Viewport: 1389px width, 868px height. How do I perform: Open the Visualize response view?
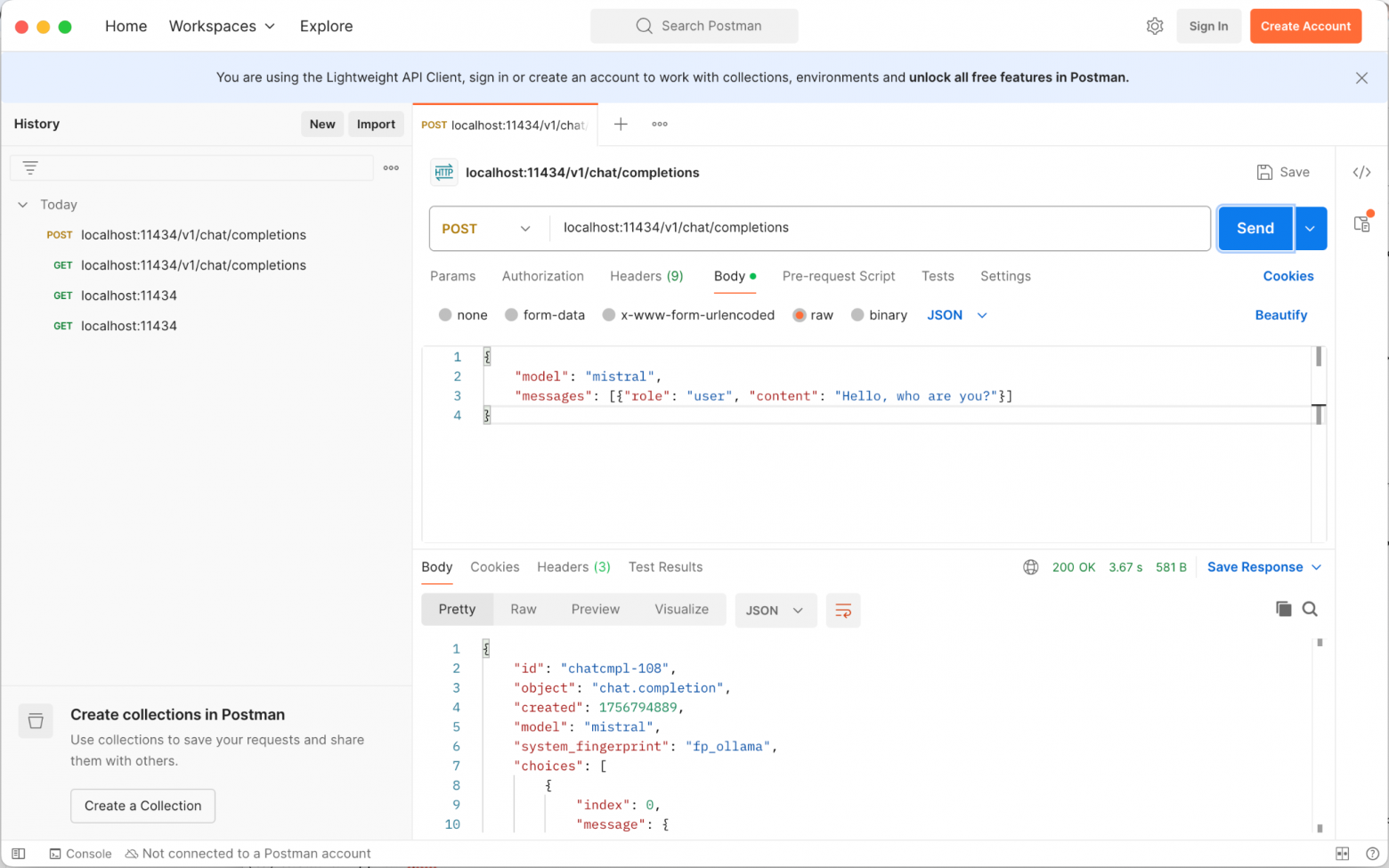(x=682, y=610)
